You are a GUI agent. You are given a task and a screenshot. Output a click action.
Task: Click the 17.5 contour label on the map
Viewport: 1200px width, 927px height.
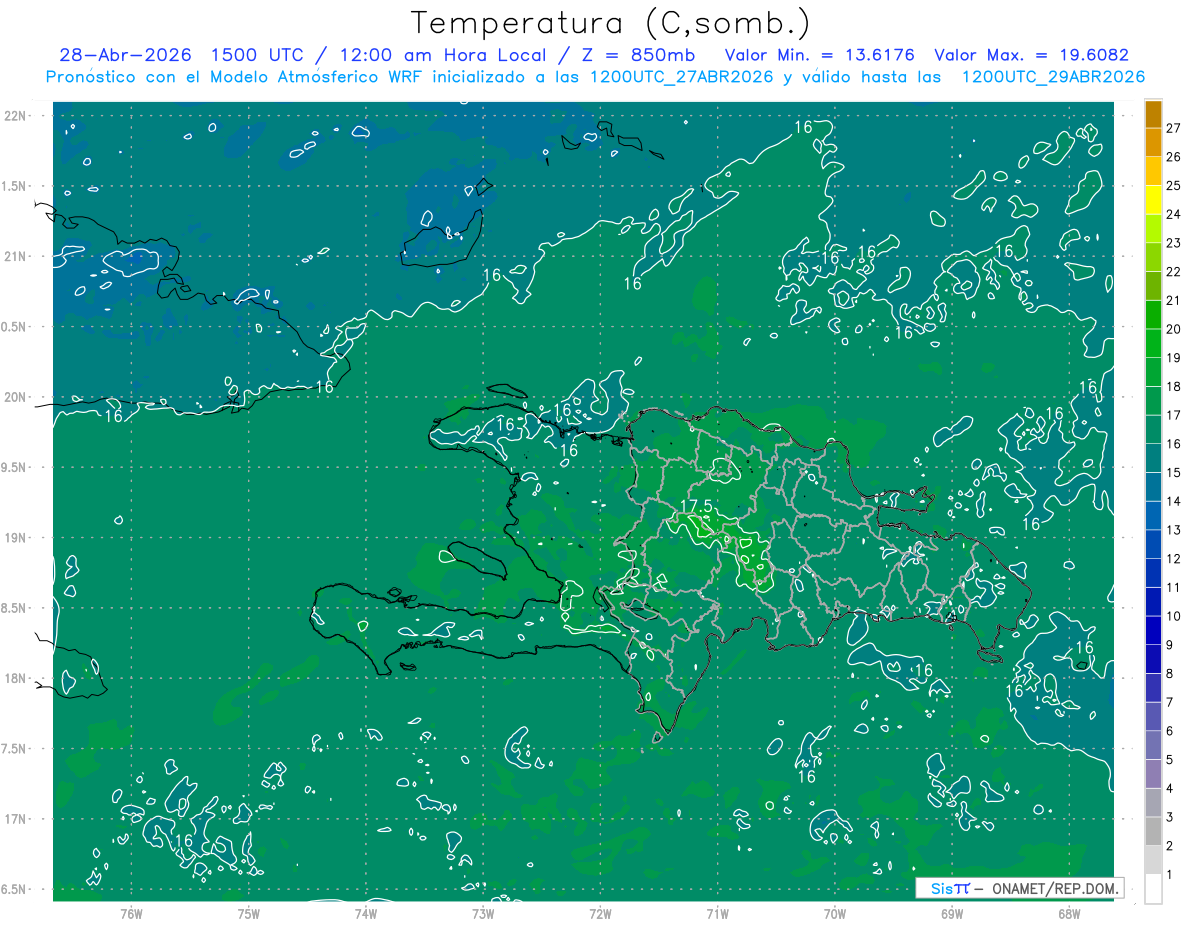click(696, 506)
